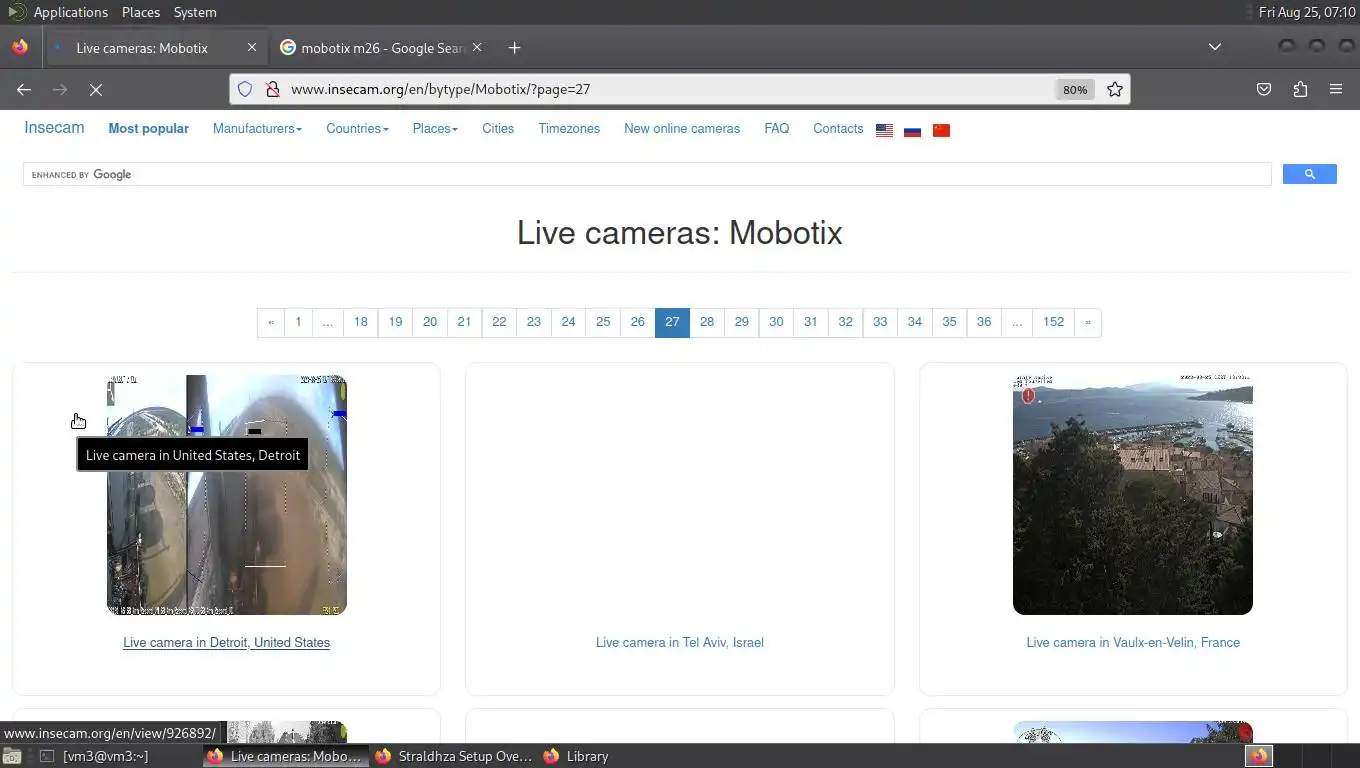This screenshot has height=768, width=1360.
Task: Stop loading the page
Action: [96, 89]
